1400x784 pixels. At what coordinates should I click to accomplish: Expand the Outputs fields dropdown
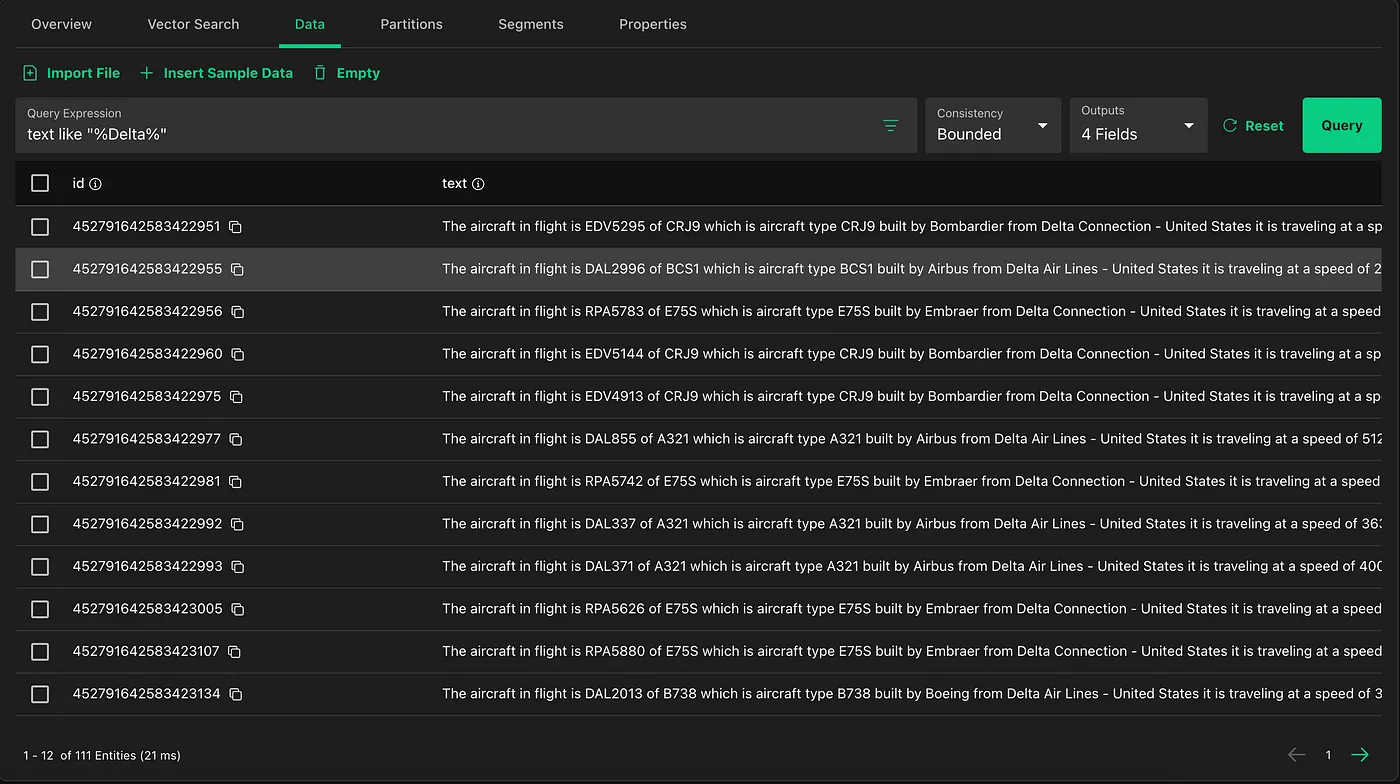[1137, 125]
